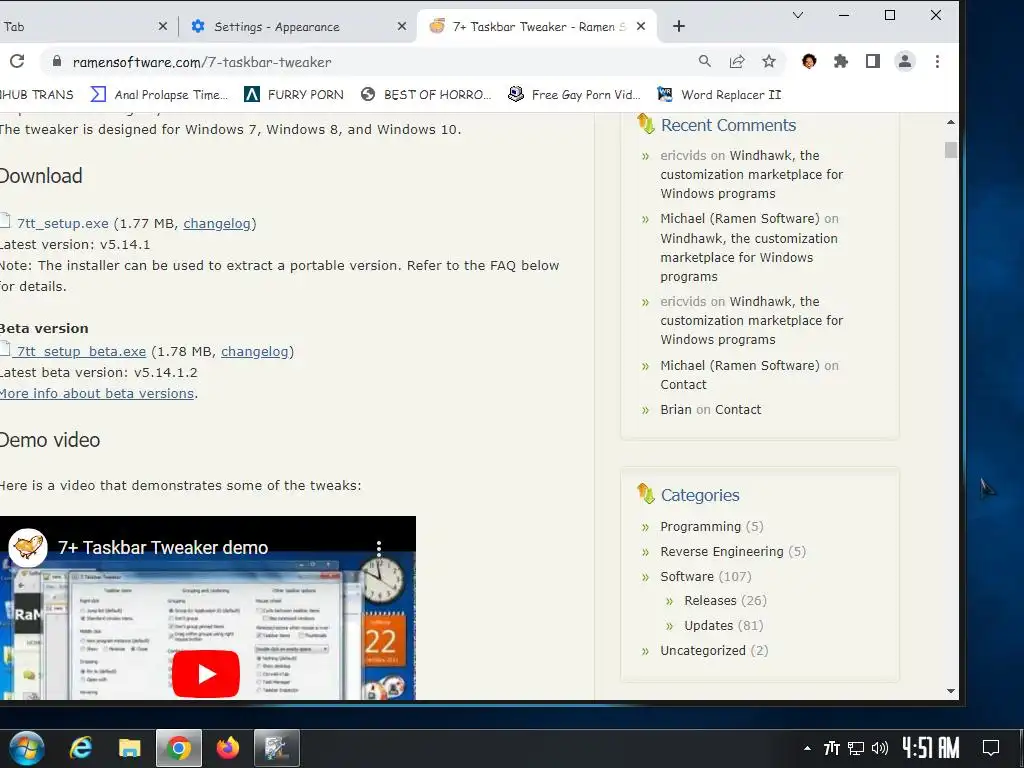Bookmark this page with star icon
This screenshot has width=1024, height=768.
pos(769,61)
